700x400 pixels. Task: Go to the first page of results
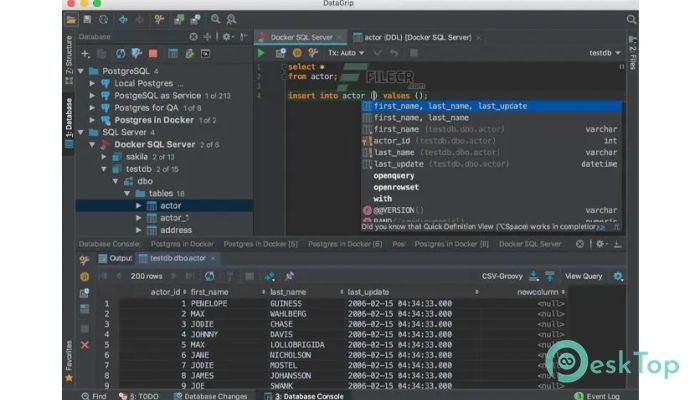pyautogui.click(x=103, y=276)
